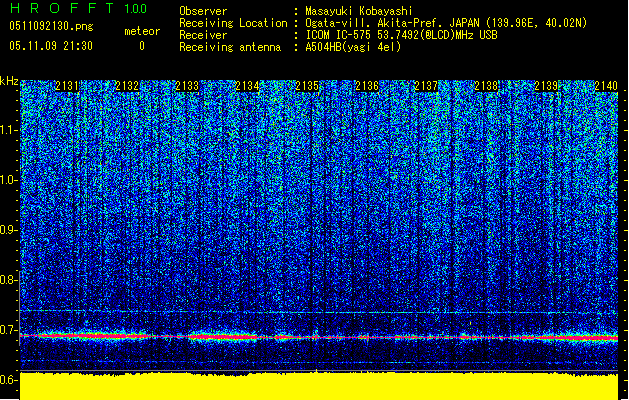Click the 1.1 kHz axis label
The width and height of the screenshot is (629, 400).
pos(9,130)
